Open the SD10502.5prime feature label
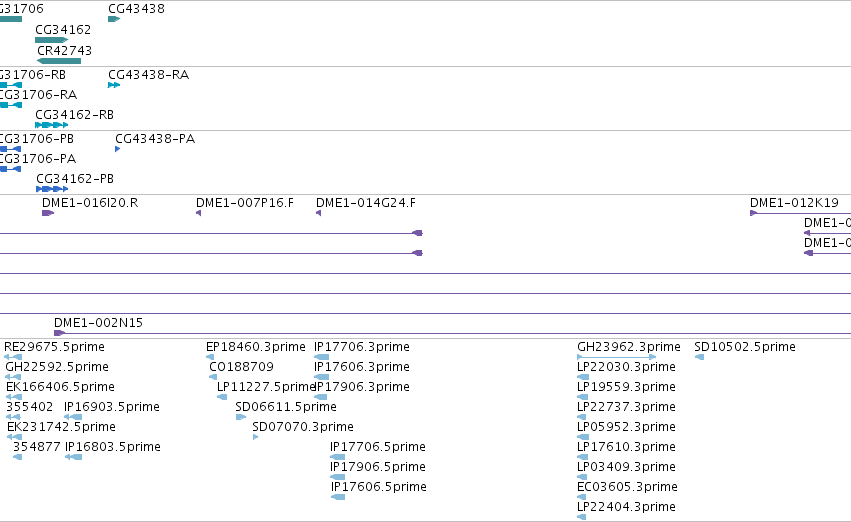Screen dimensions: 851x522 point(745,347)
